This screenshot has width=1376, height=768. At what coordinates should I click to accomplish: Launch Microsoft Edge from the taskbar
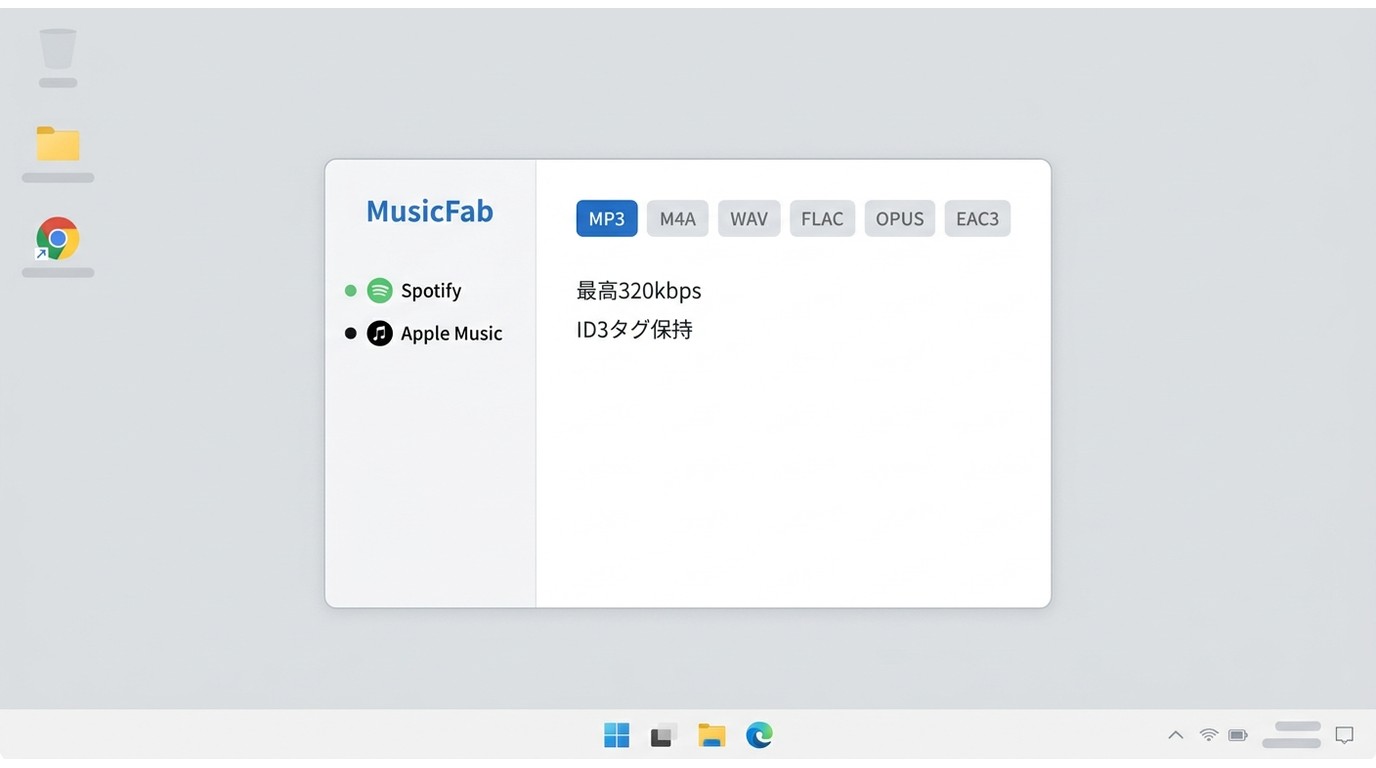[759, 735]
